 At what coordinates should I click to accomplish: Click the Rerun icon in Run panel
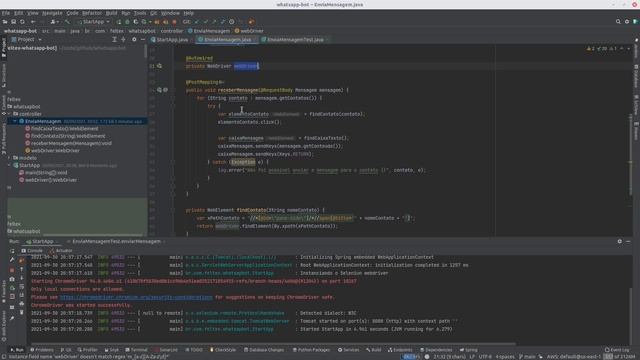click(12, 251)
